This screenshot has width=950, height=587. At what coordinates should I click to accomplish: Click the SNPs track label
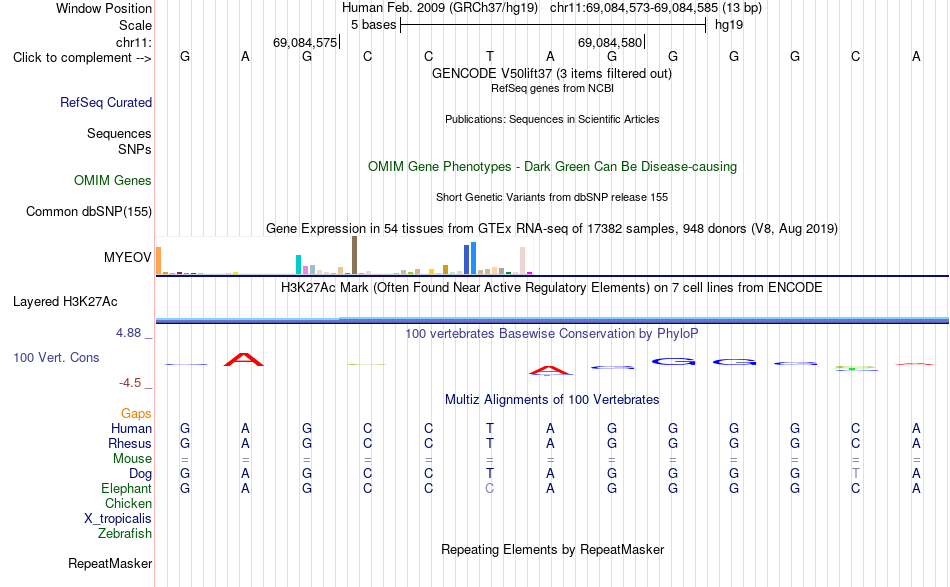point(135,149)
